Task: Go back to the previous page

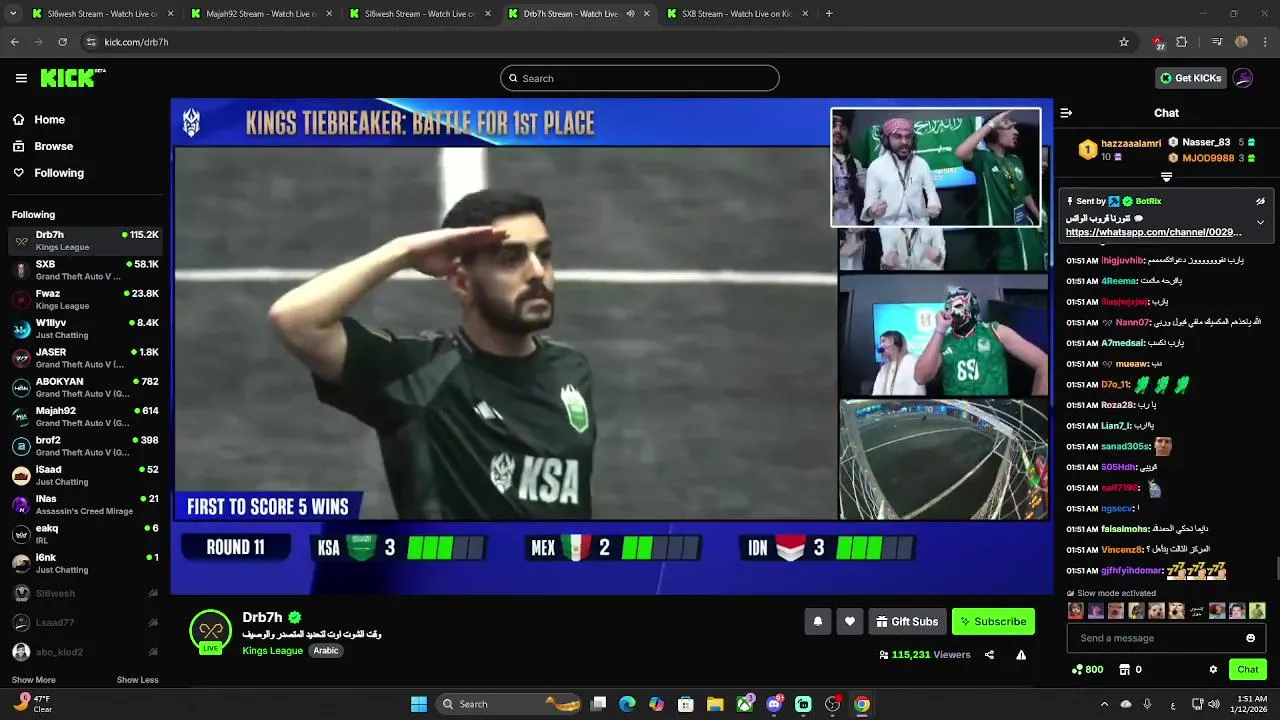Action: (14, 42)
